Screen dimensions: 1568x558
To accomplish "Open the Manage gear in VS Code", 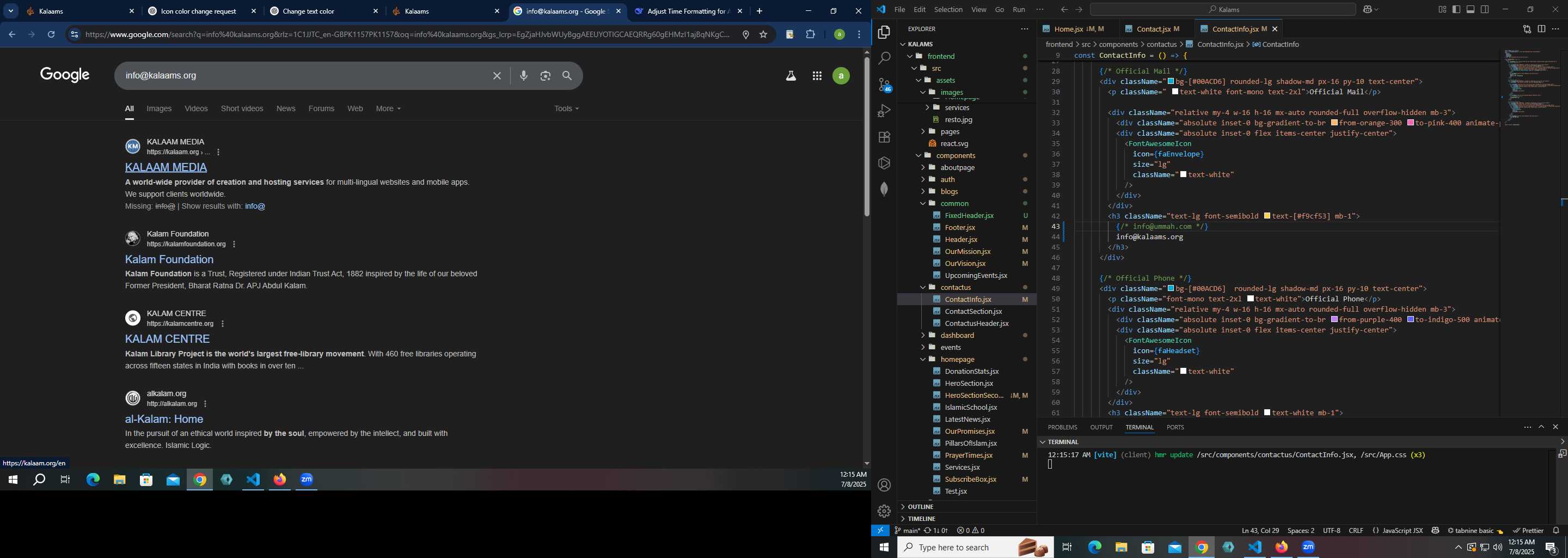I will [884, 511].
